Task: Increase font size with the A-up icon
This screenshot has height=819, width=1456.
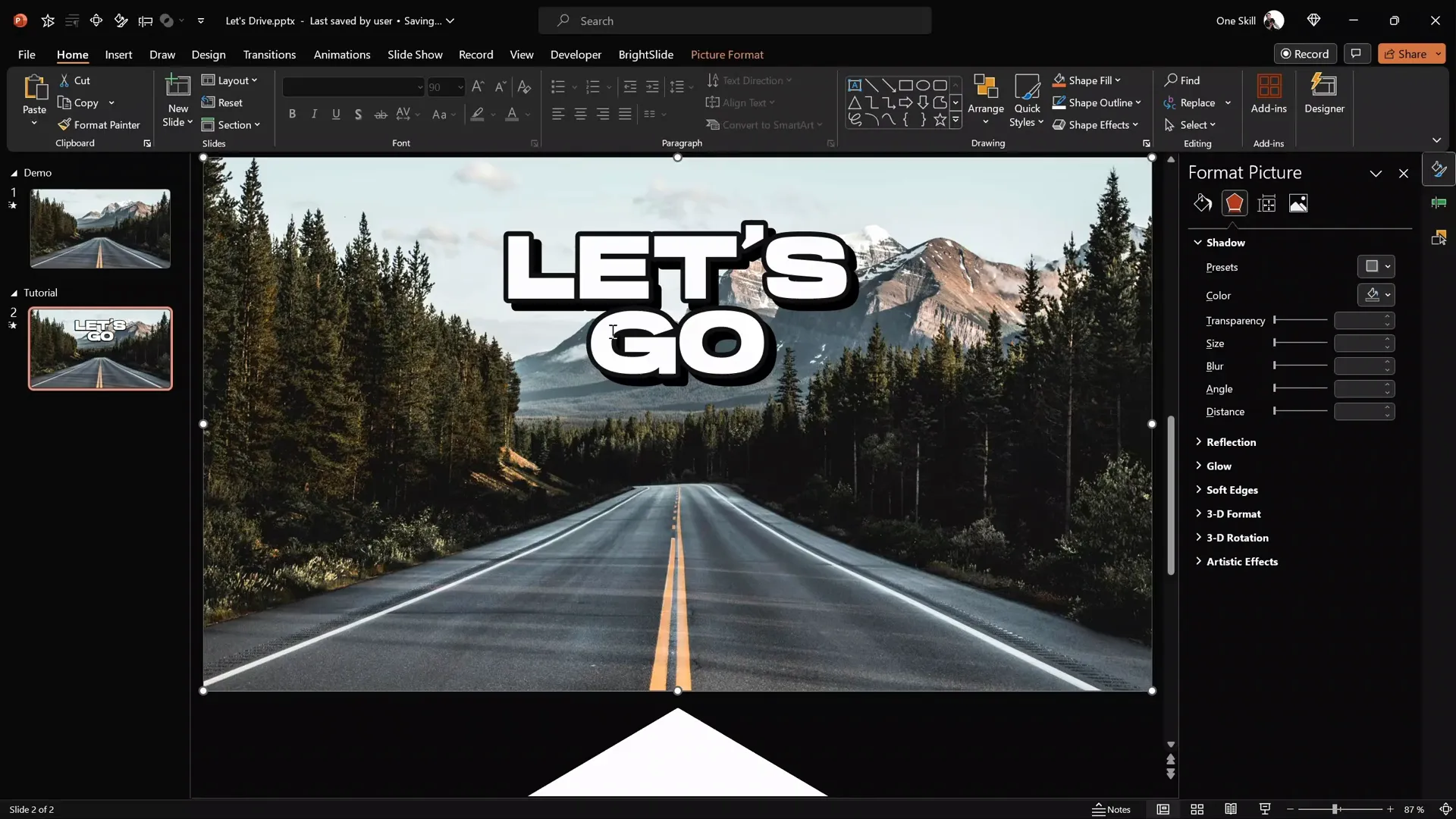Action: 478,86
